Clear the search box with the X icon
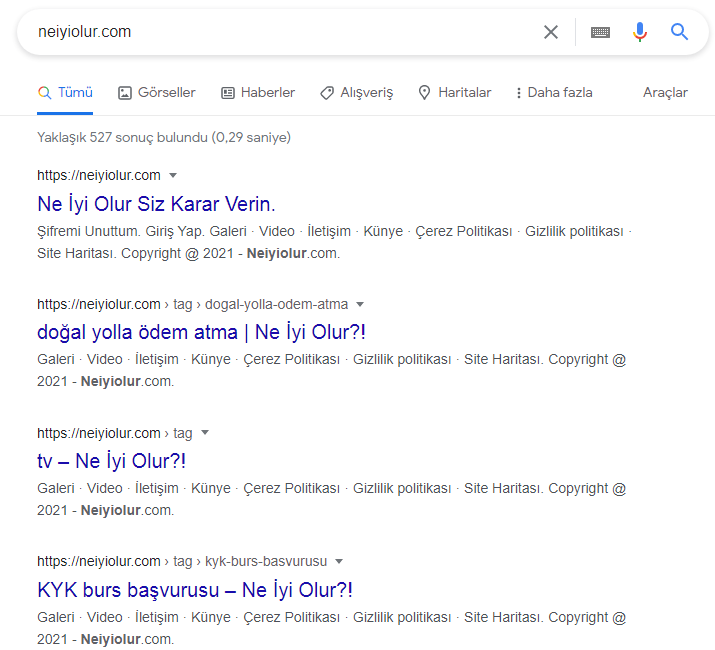715x650 pixels. (551, 32)
